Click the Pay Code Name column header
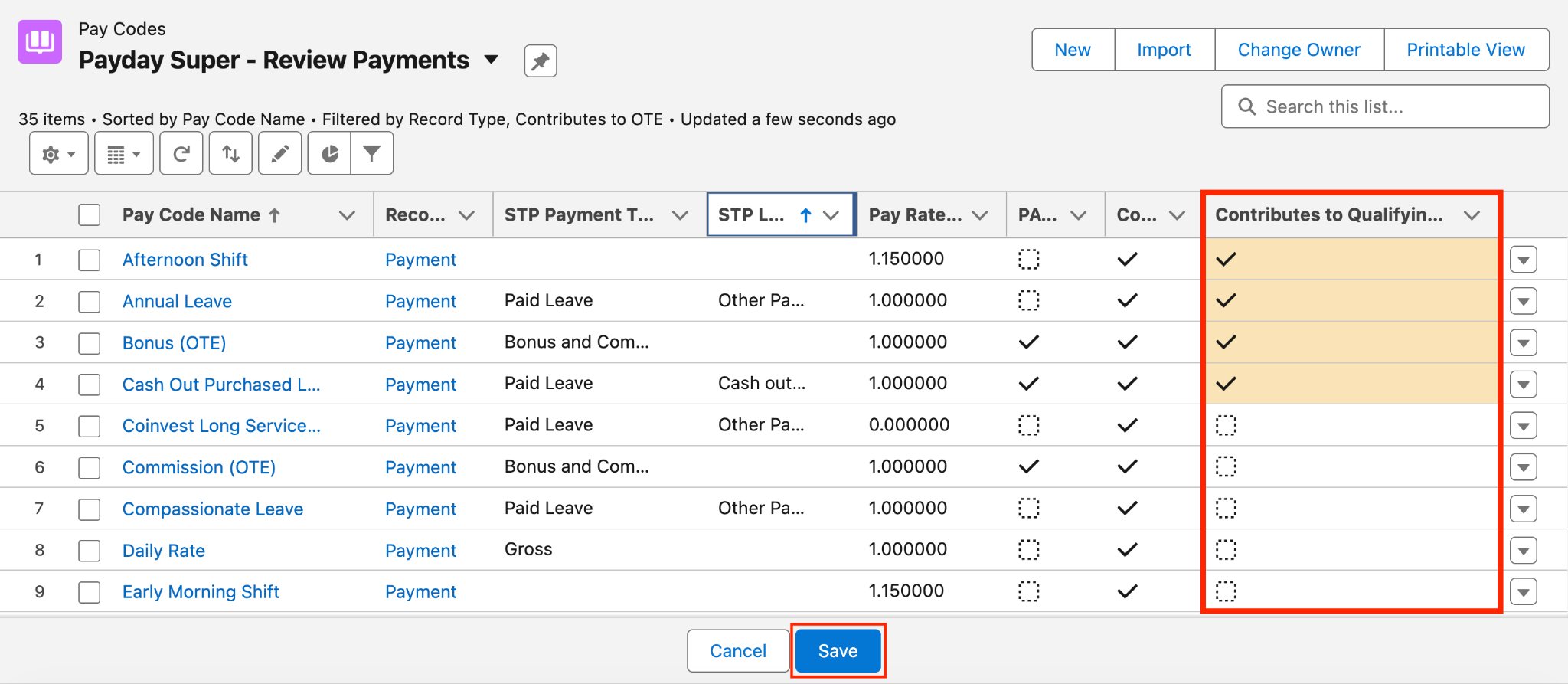1568x684 pixels. pyautogui.click(x=191, y=215)
